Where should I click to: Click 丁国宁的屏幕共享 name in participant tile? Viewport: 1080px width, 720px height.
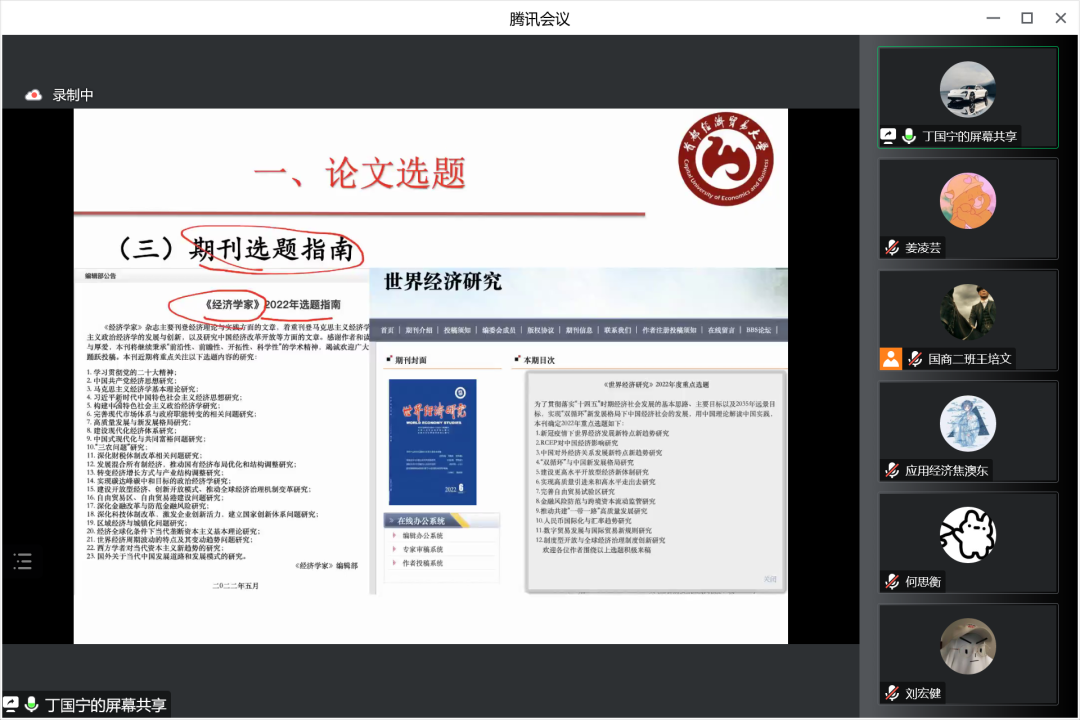(x=970, y=136)
